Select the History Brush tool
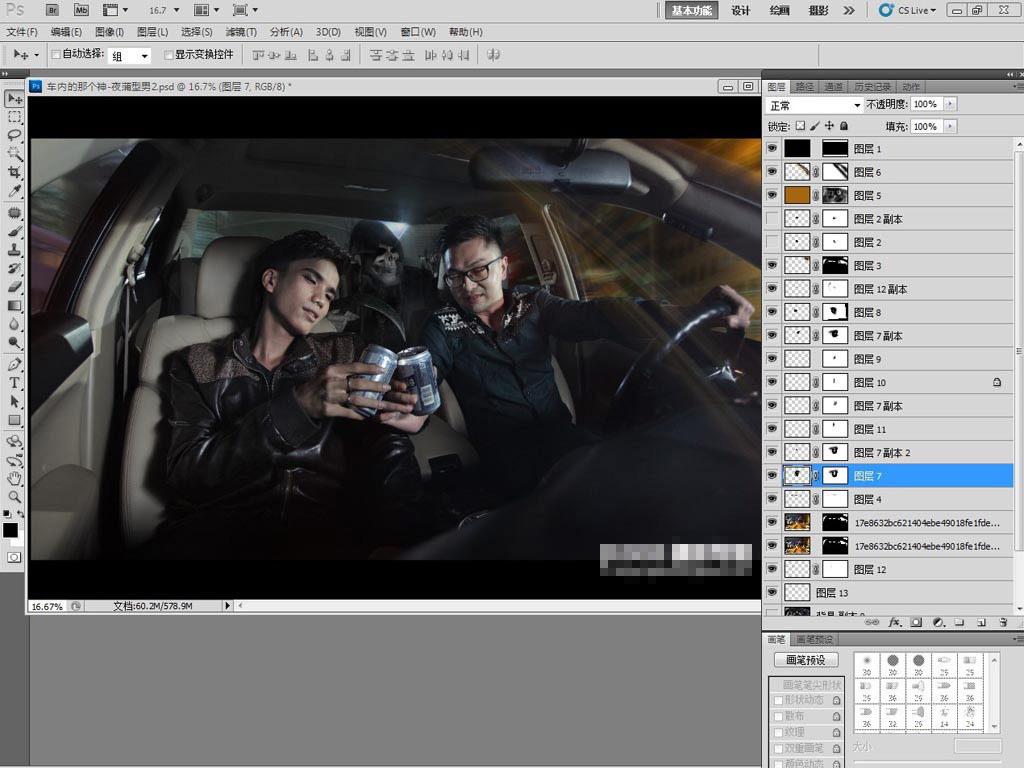Viewport: 1024px width, 768px height. 14,268
